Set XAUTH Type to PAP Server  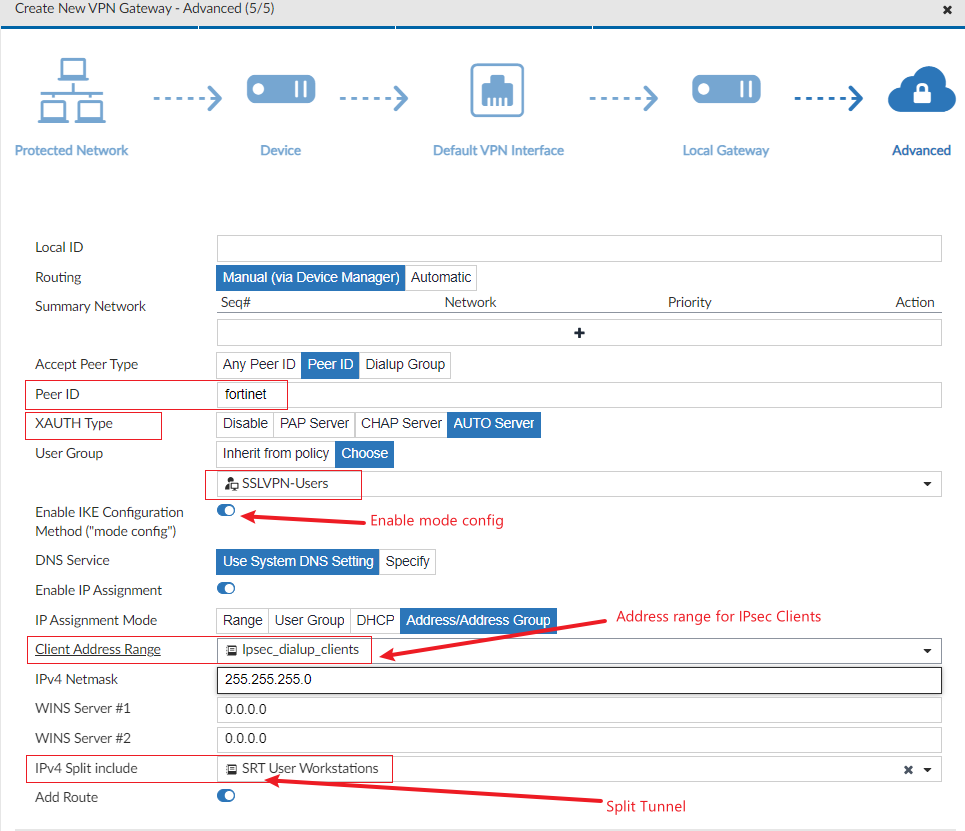pyautogui.click(x=314, y=424)
